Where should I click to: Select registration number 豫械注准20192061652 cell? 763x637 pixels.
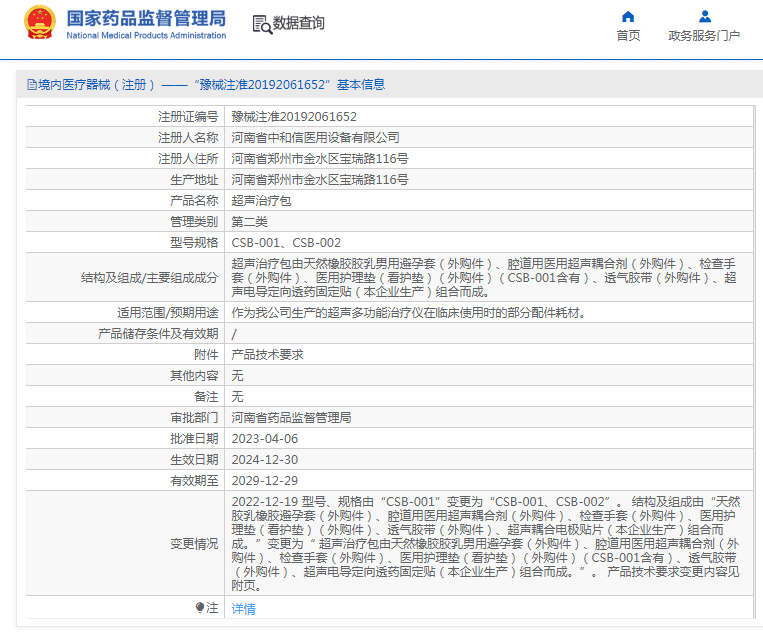click(x=294, y=117)
